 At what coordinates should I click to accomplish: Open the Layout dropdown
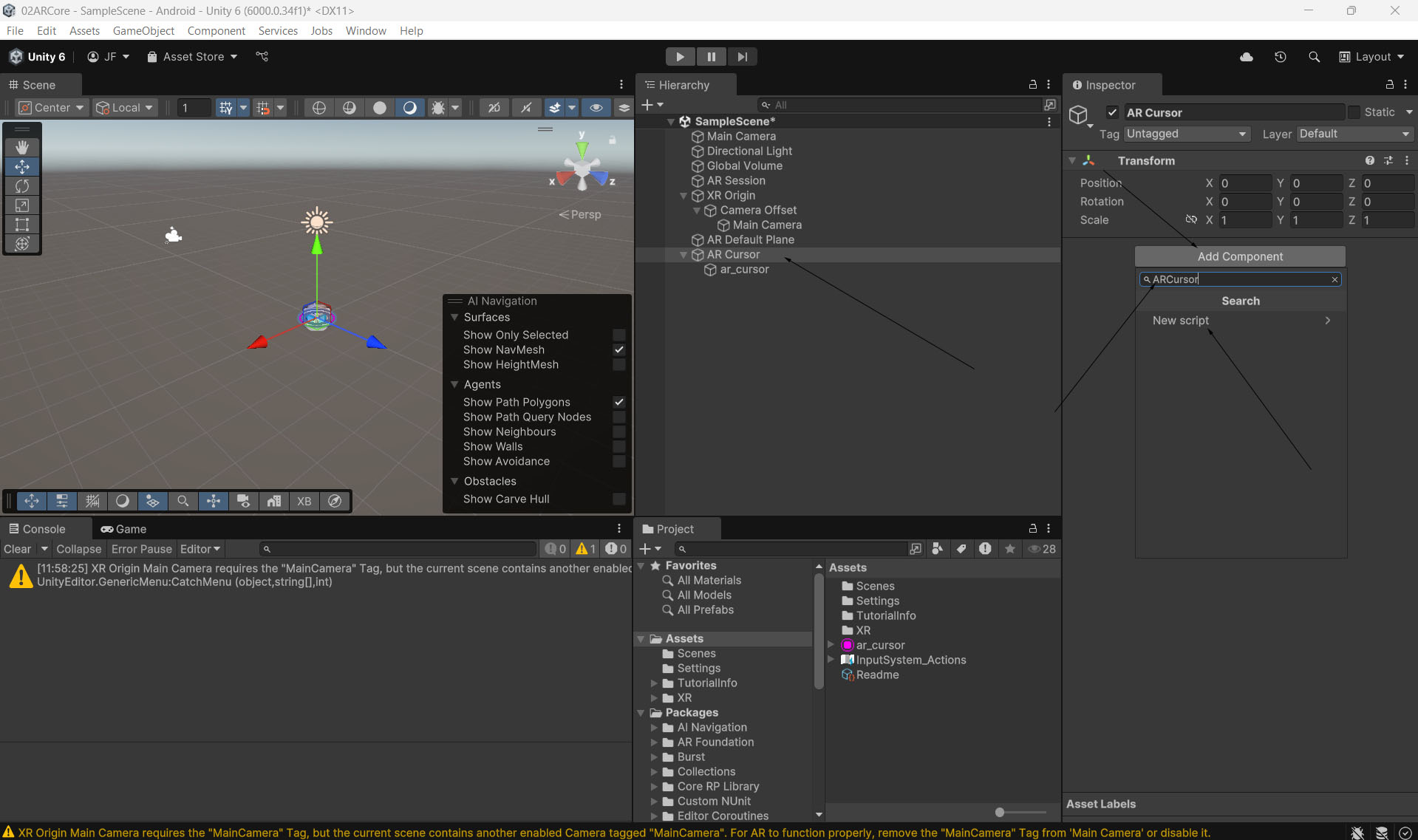(1371, 57)
